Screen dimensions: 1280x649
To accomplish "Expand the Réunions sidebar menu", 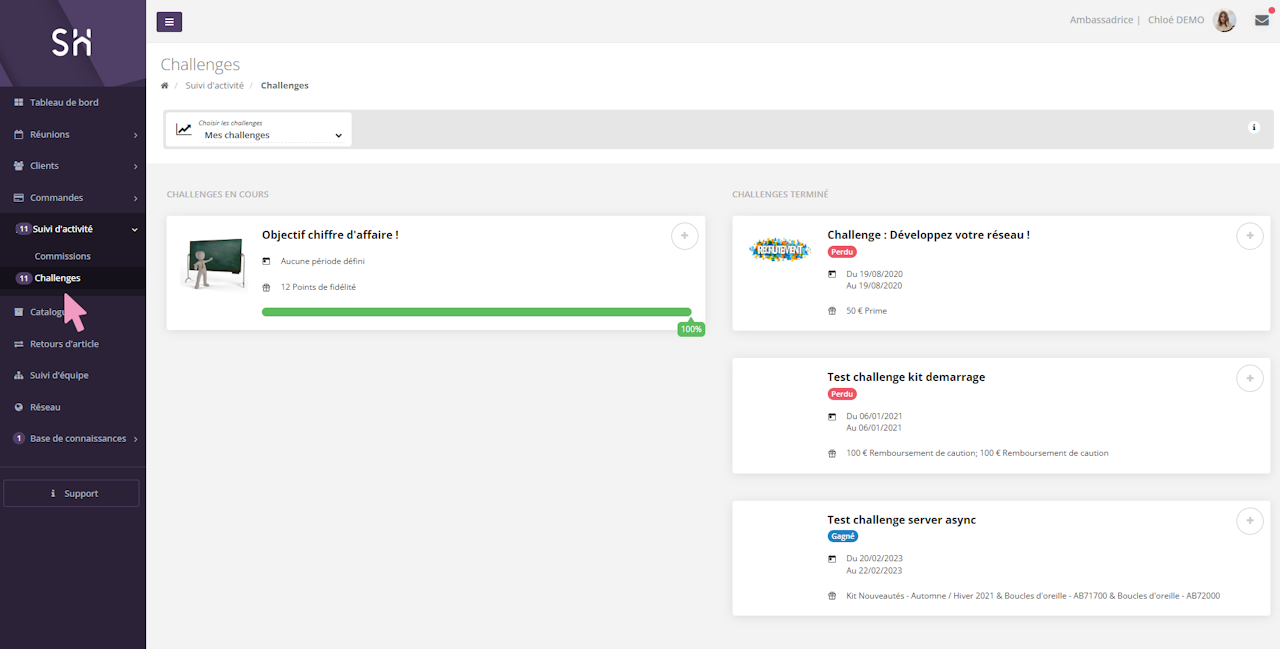I will pyautogui.click(x=72, y=134).
